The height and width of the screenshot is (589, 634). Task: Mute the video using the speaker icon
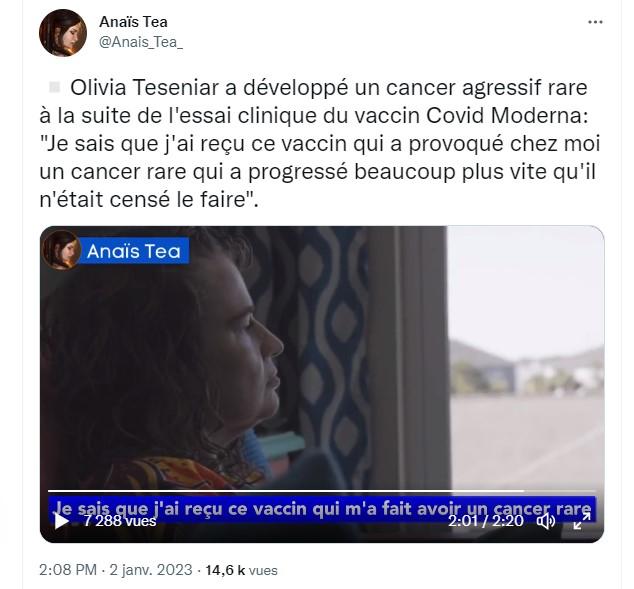coord(545,521)
